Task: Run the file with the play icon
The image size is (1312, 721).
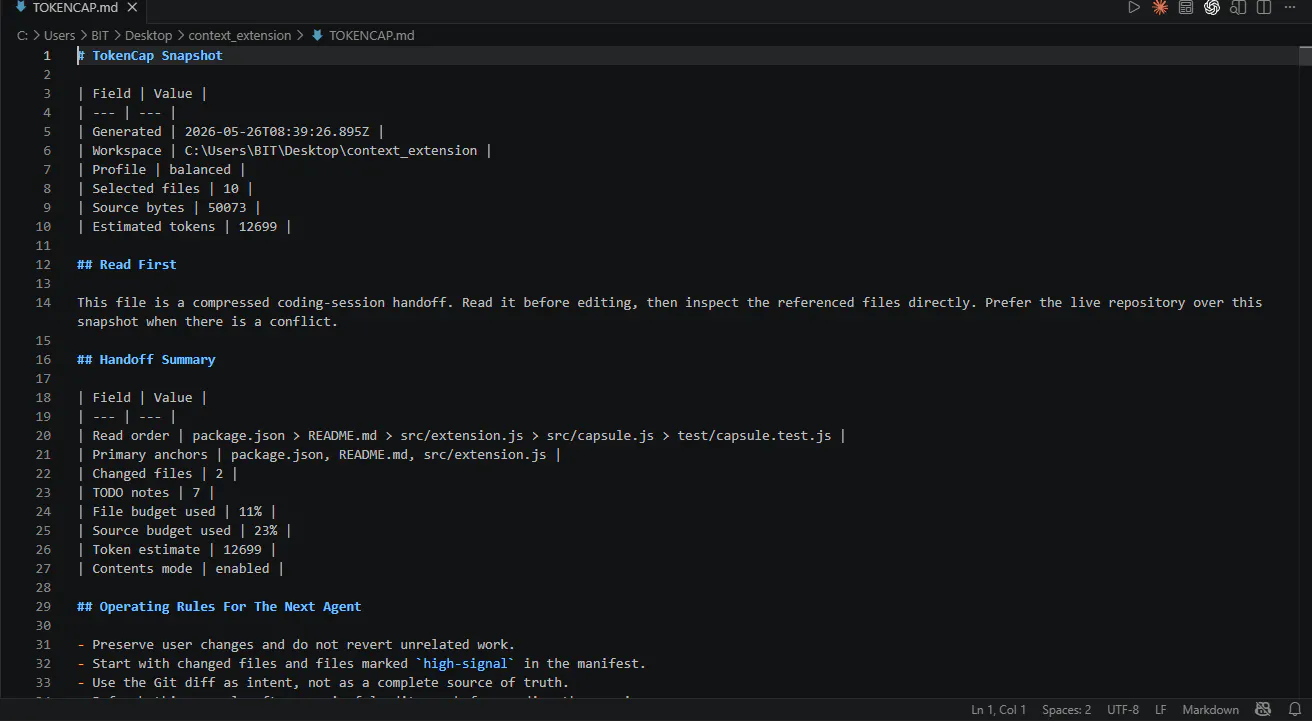Action: 1134,8
